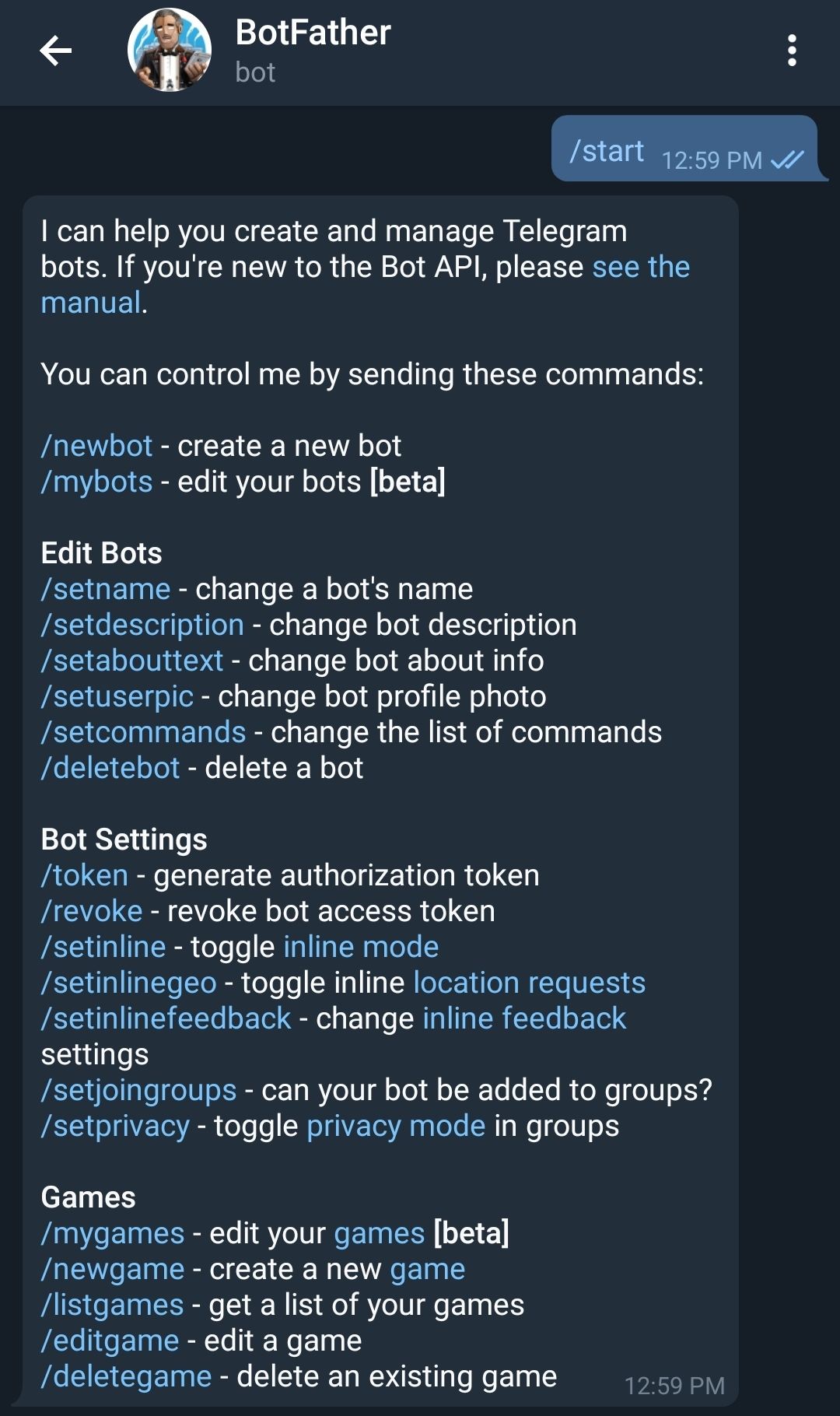Tap the /newbot command
Viewport: 840px width, 1416px height.
97,447
